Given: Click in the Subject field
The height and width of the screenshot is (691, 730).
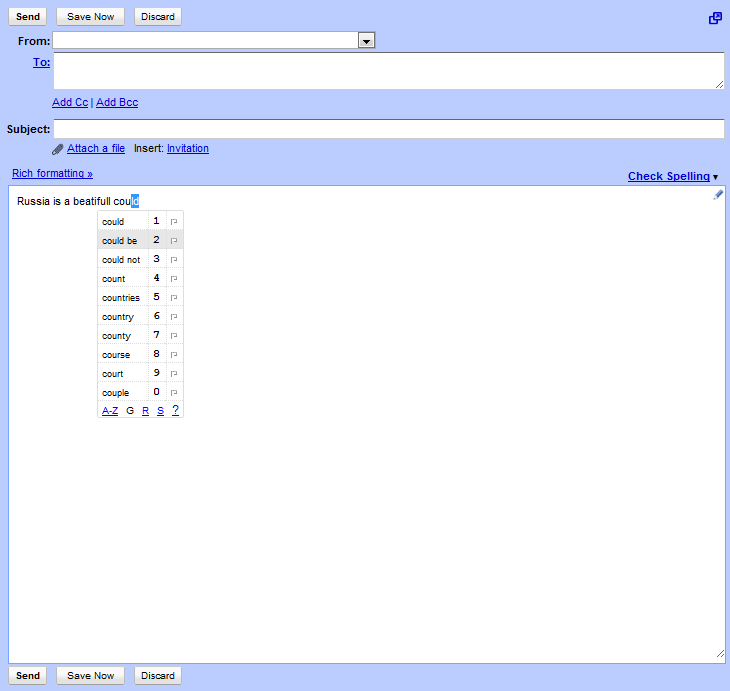Looking at the screenshot, I should [x=388, y=129].
